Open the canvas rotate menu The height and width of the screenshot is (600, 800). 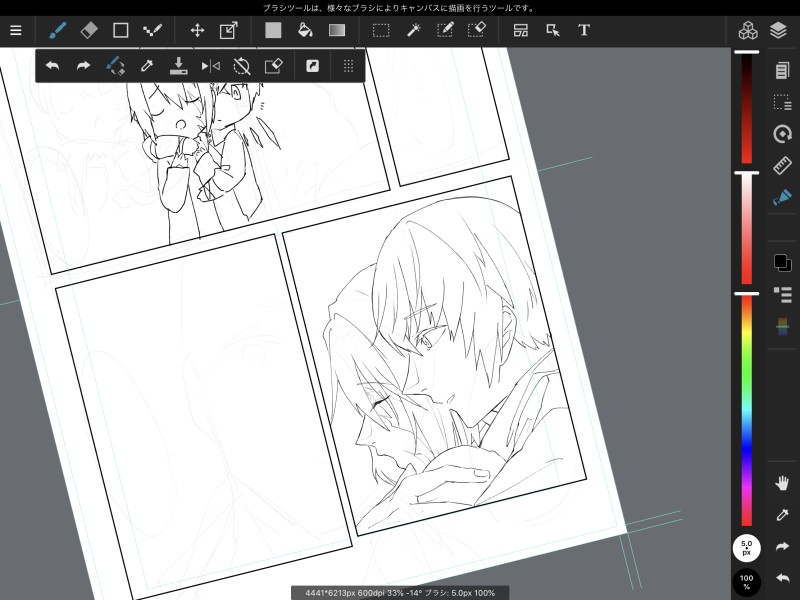coord(782,134)
